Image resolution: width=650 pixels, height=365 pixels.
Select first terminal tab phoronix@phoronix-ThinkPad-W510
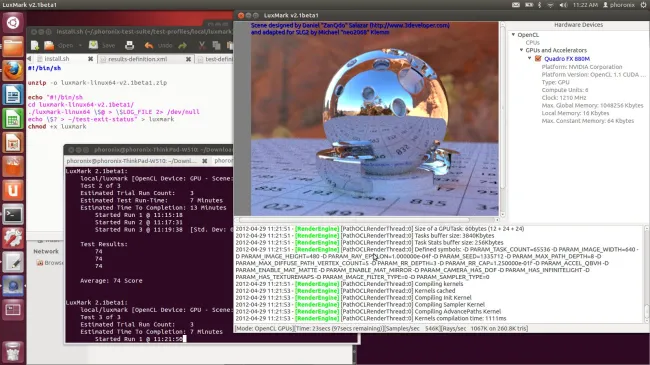click(131, 161)
